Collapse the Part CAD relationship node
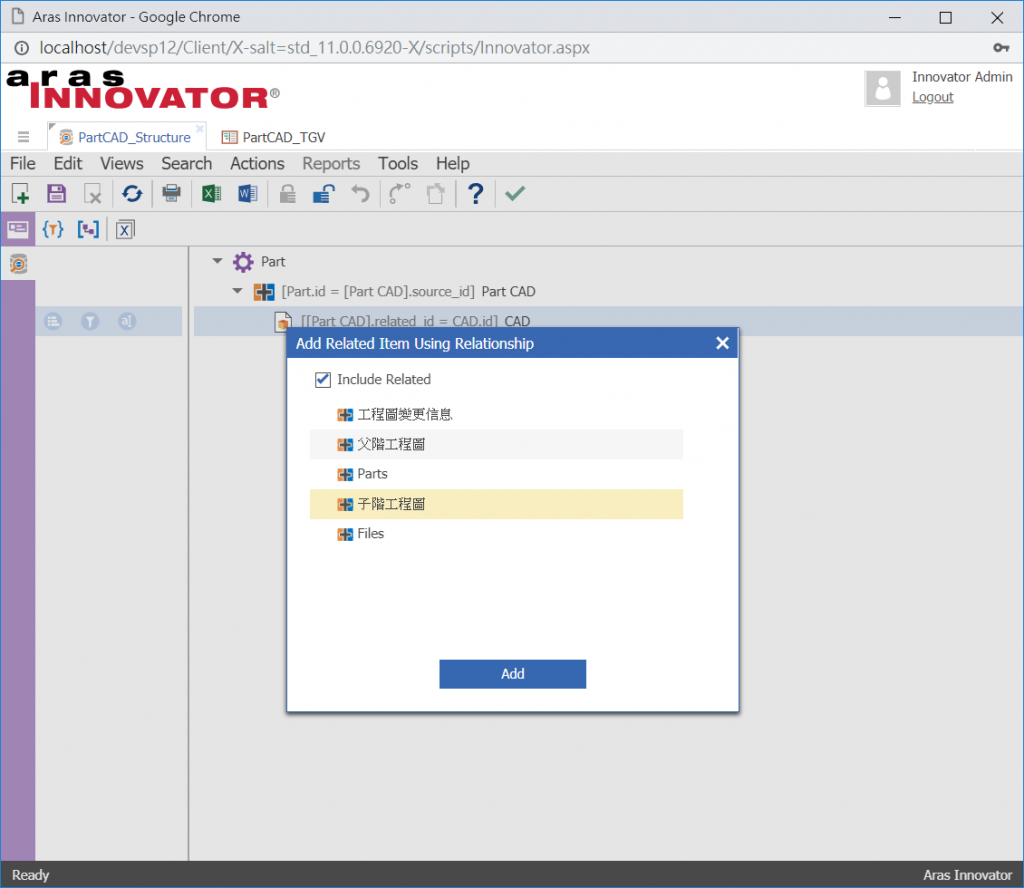 [238, 291]
